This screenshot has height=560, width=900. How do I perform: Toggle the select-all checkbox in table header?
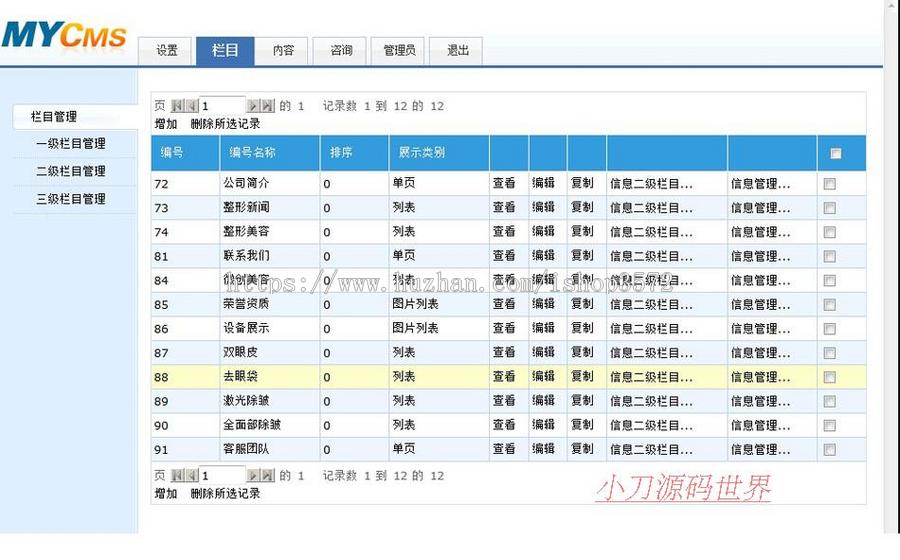point(836,153)
